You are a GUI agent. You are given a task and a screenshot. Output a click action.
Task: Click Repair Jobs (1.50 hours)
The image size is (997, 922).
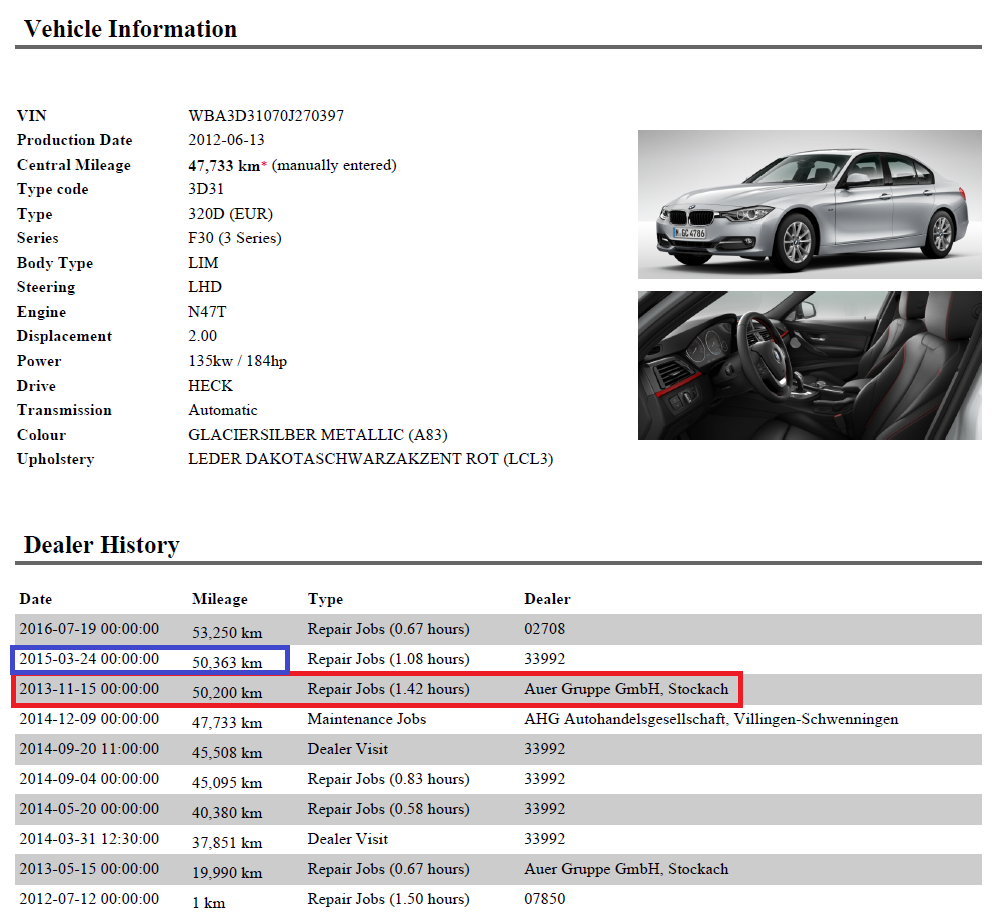[388, 899]
